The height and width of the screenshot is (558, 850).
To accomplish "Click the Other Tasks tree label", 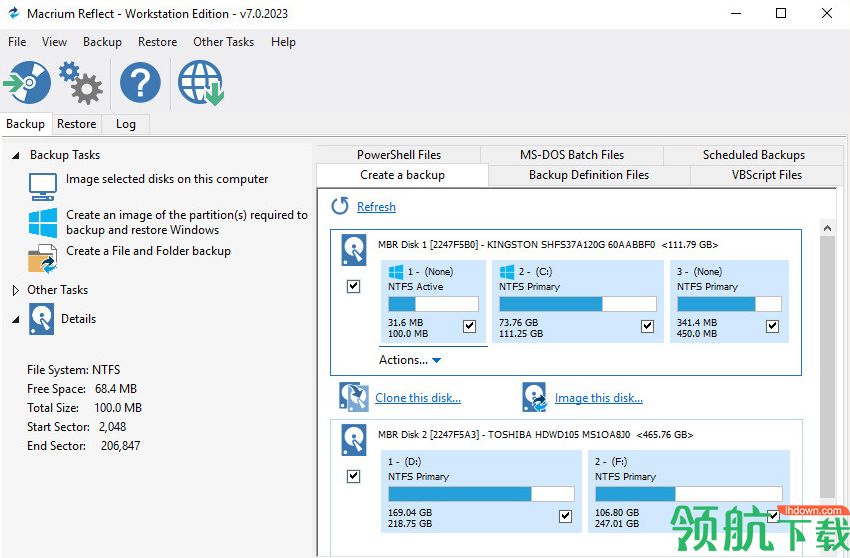I will [x=57, y=290].
